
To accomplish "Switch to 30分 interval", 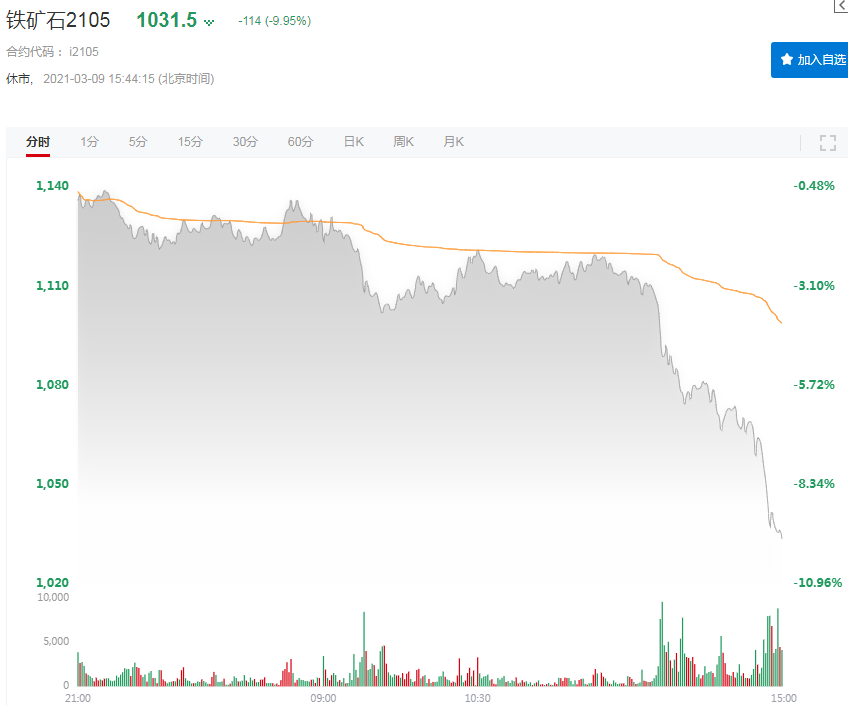I will [245, 142].
